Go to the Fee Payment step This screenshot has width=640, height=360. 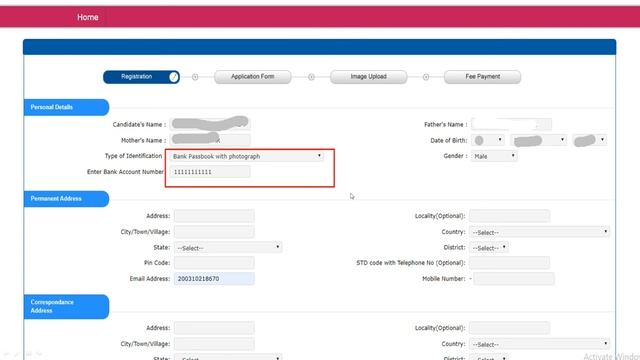482,77
